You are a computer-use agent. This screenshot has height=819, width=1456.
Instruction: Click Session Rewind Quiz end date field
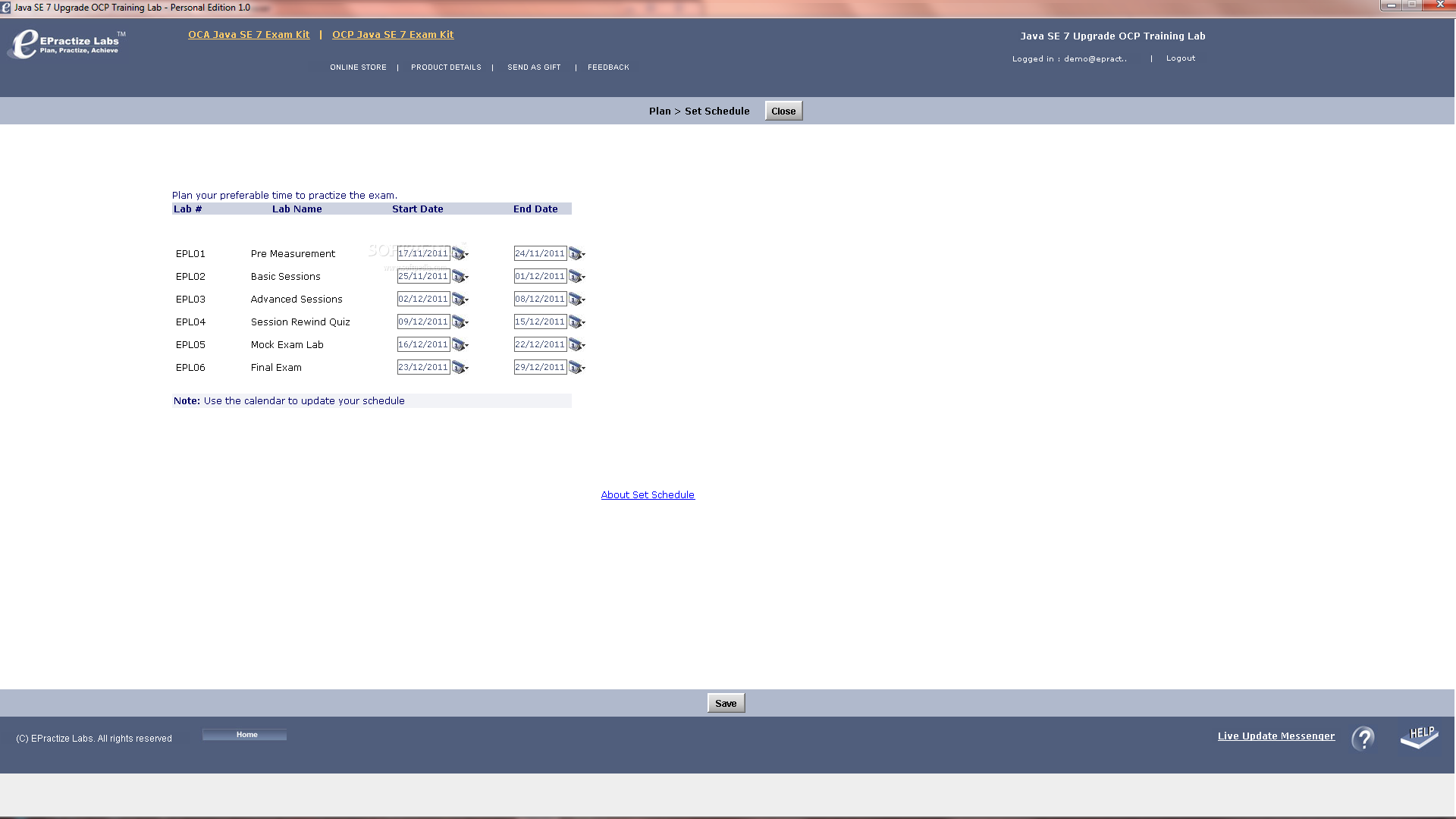coord(541,322)
